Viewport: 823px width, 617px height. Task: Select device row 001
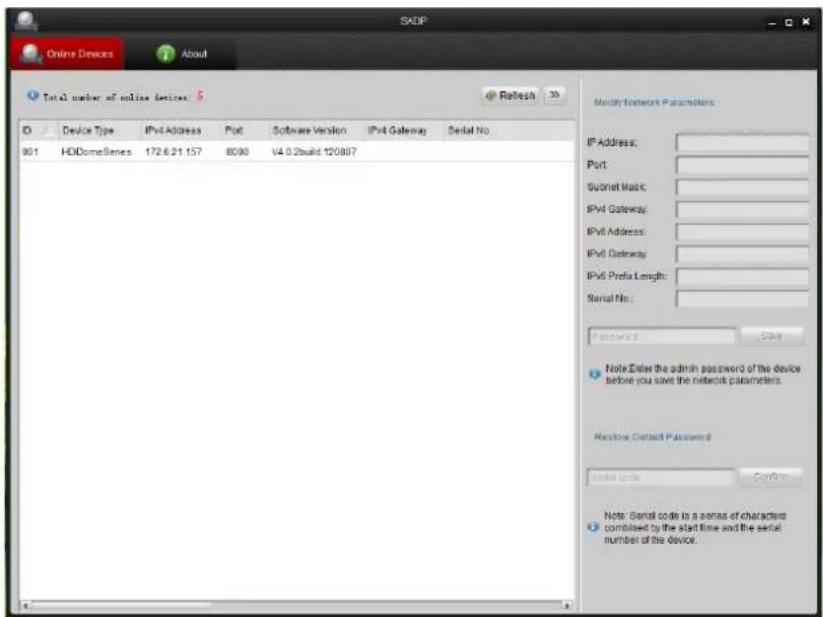click(297, 152)
